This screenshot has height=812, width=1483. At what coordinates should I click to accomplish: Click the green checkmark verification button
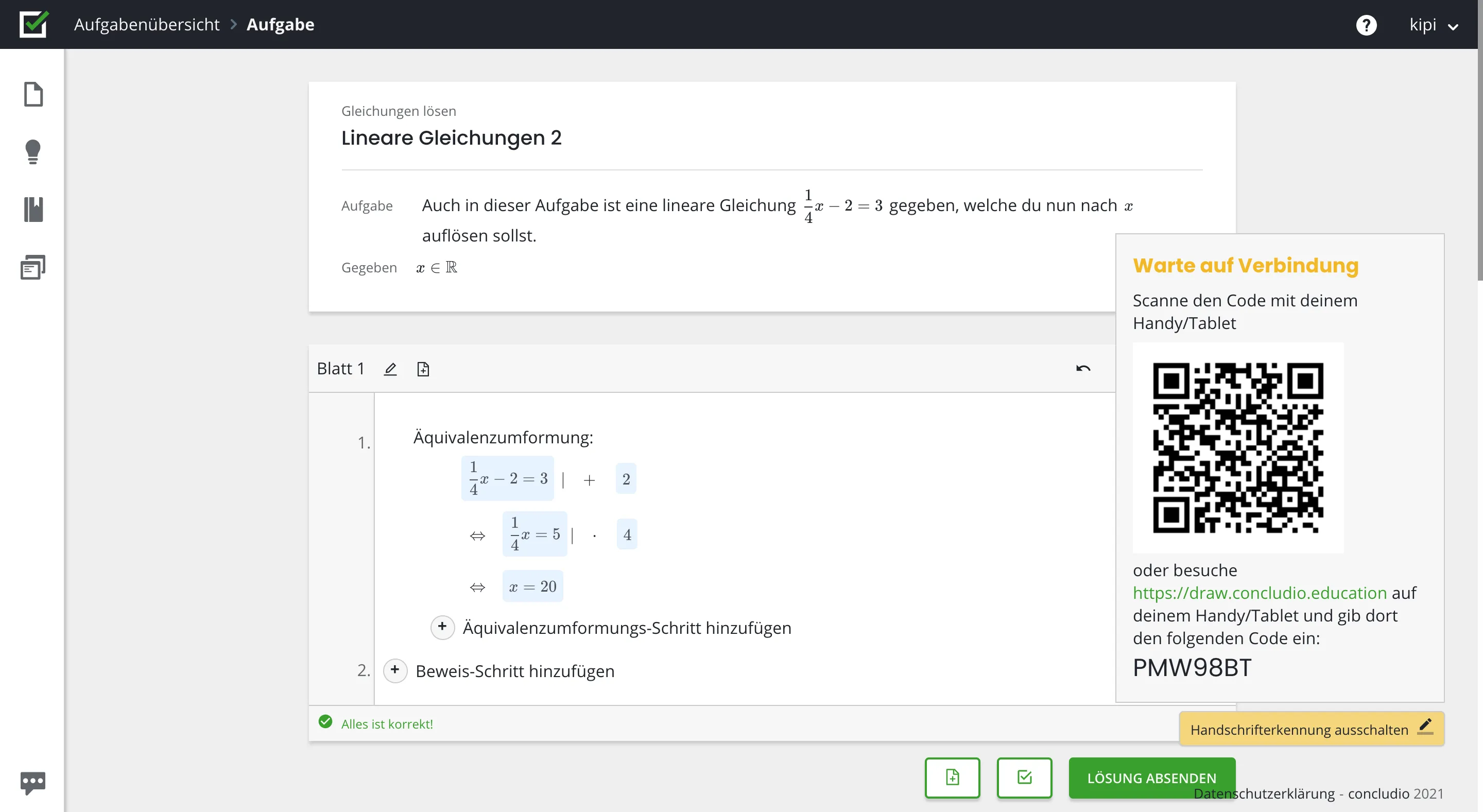point(1024,778)
